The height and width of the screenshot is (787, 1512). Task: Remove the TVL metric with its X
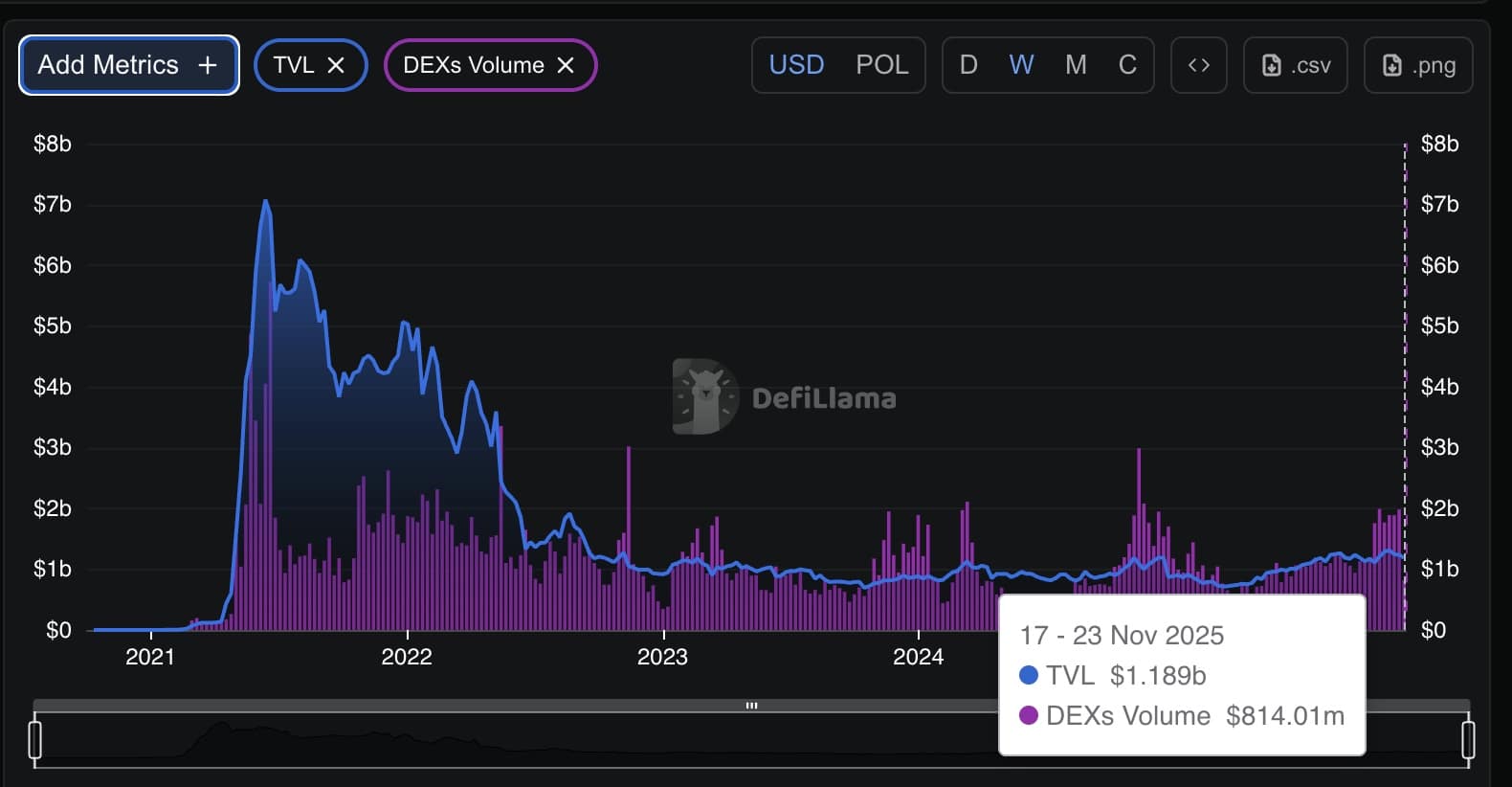click(x=336, y=65)
